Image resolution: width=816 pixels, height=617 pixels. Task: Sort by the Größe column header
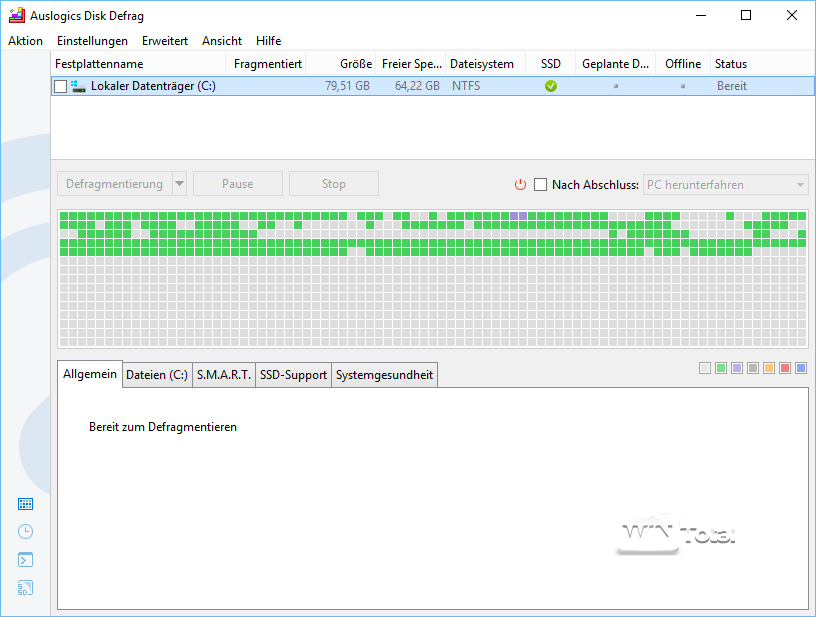pyautogui.click(x=341, y=64)
